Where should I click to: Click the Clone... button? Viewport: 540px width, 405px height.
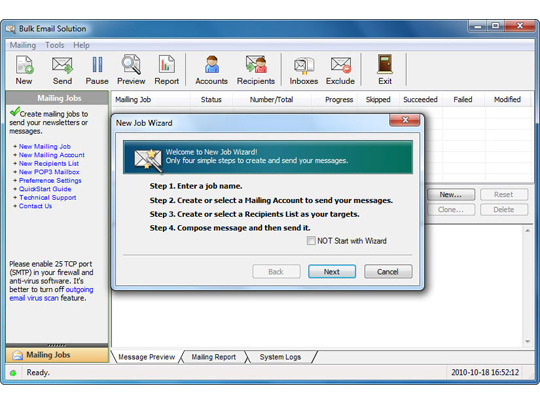pyautogui.click(x=451, y=210)
